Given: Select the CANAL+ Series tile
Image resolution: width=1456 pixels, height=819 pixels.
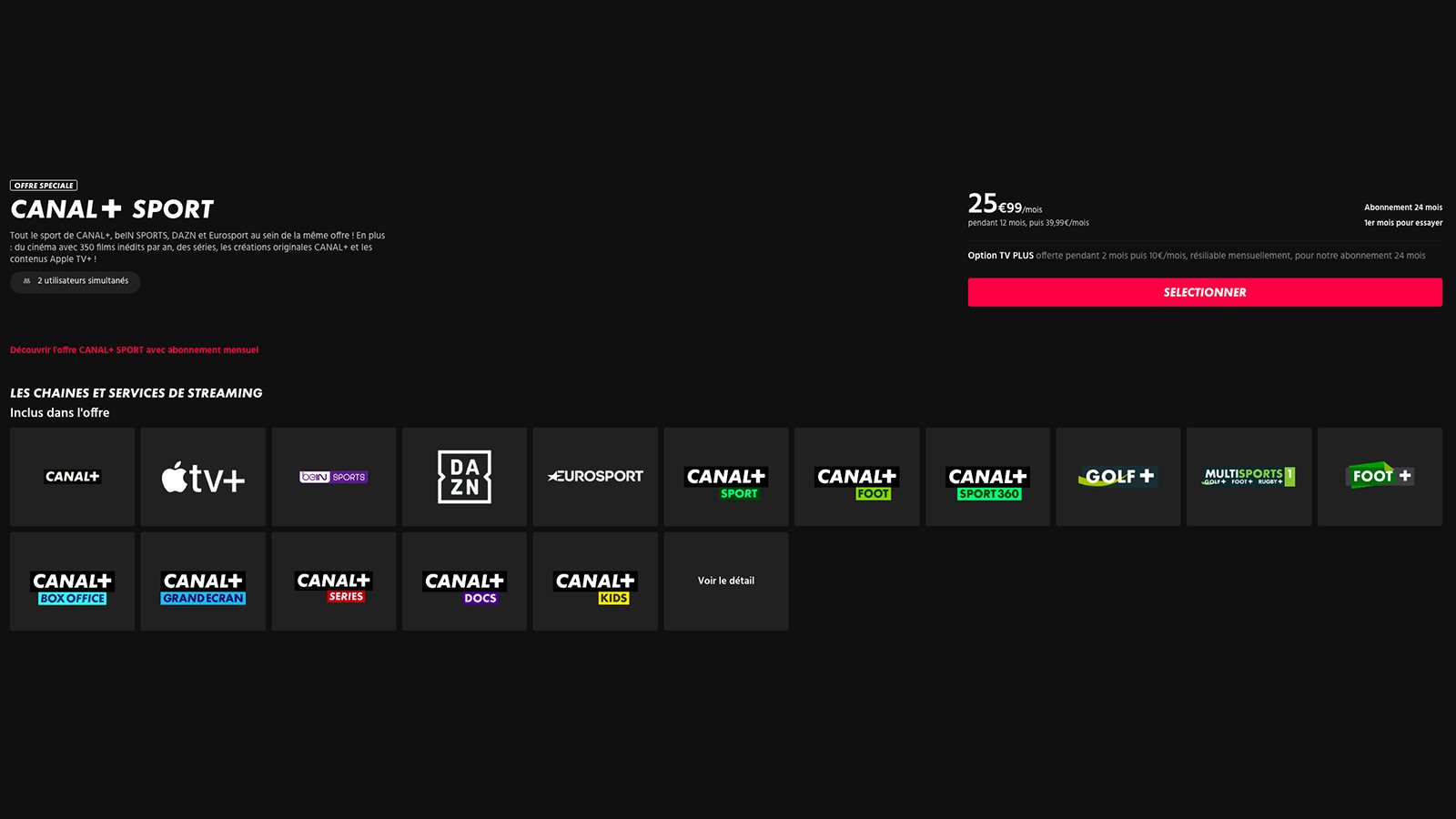Looking at the screenshot, I should 334,581.
